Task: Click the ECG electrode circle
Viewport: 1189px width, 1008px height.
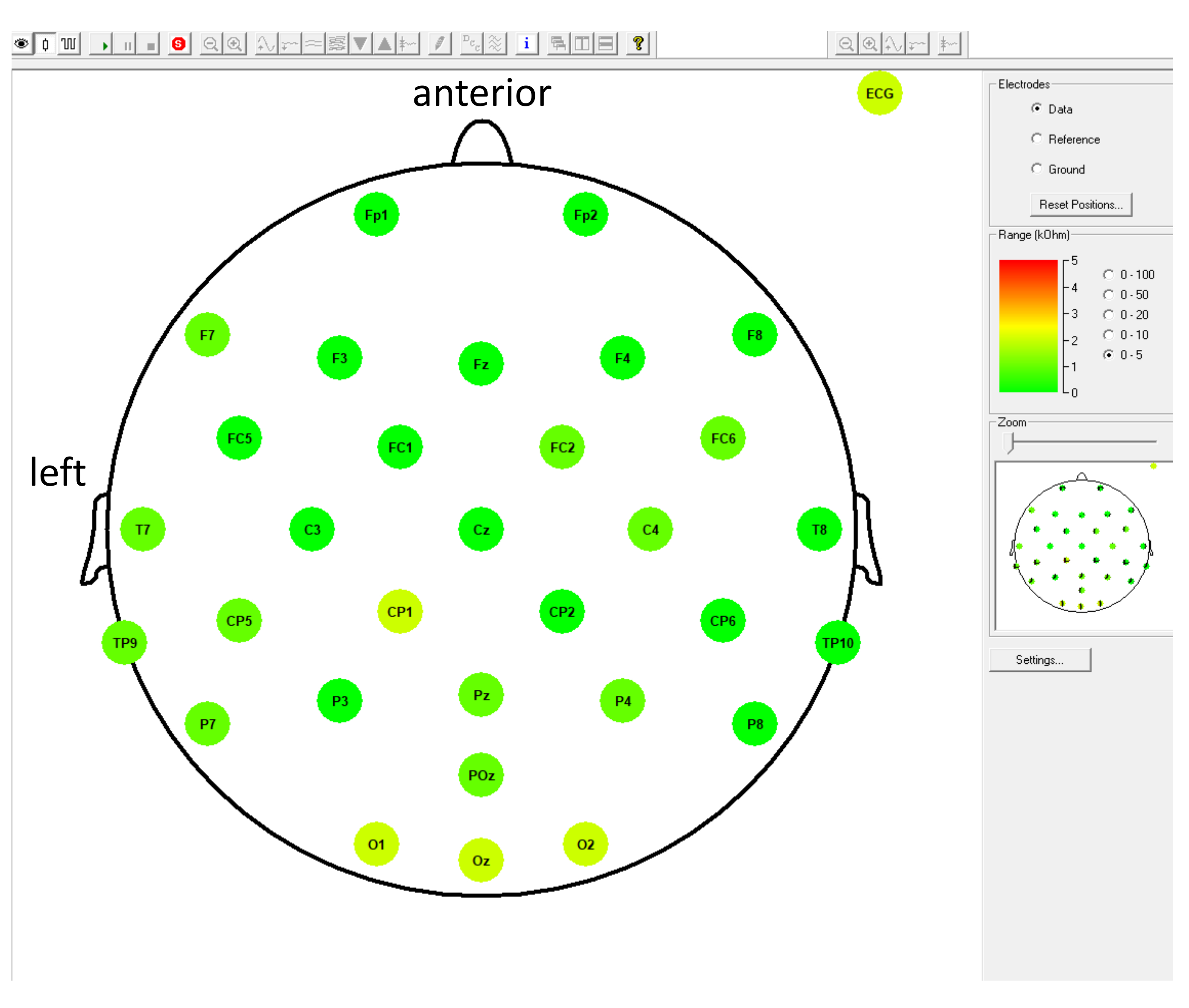Action: point(878,94)
